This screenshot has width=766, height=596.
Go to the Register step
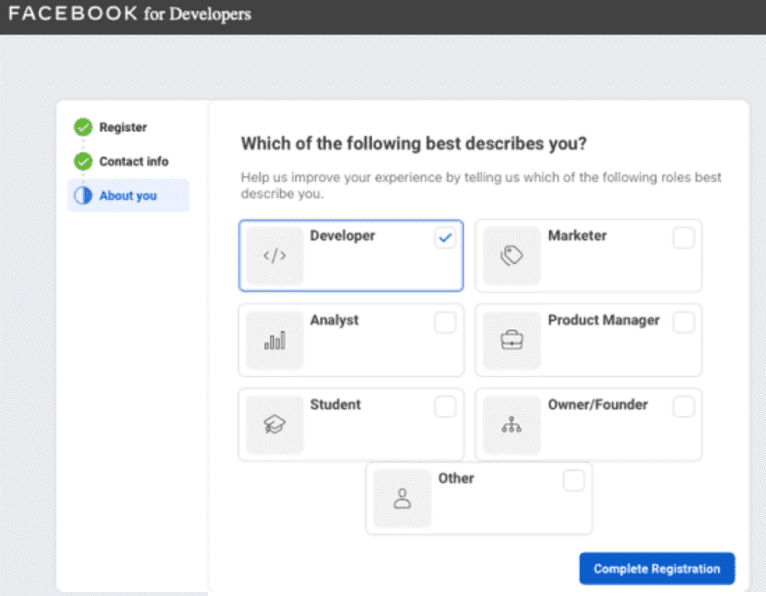[x=123, y=127]
